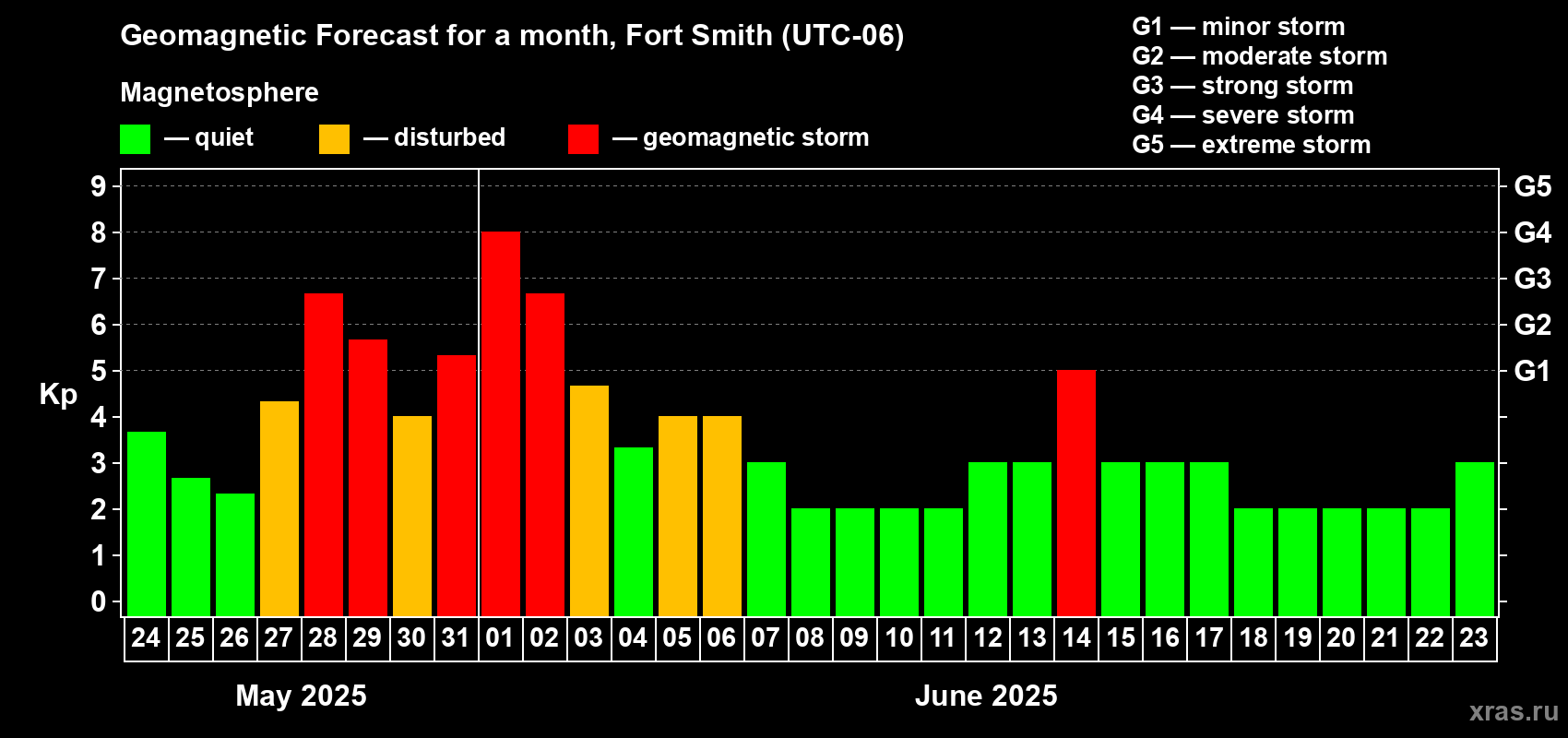Click the Kp value 5 axis label

coord(99,371)
